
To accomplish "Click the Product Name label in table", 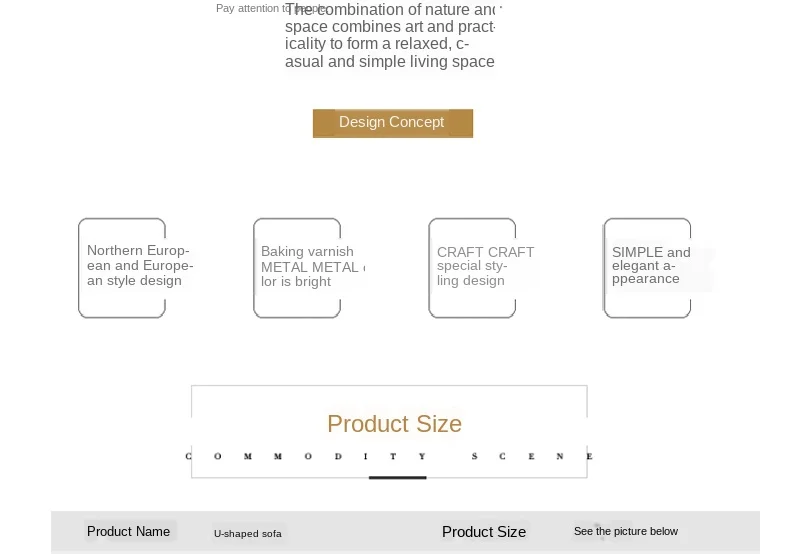I will [128, 531].
